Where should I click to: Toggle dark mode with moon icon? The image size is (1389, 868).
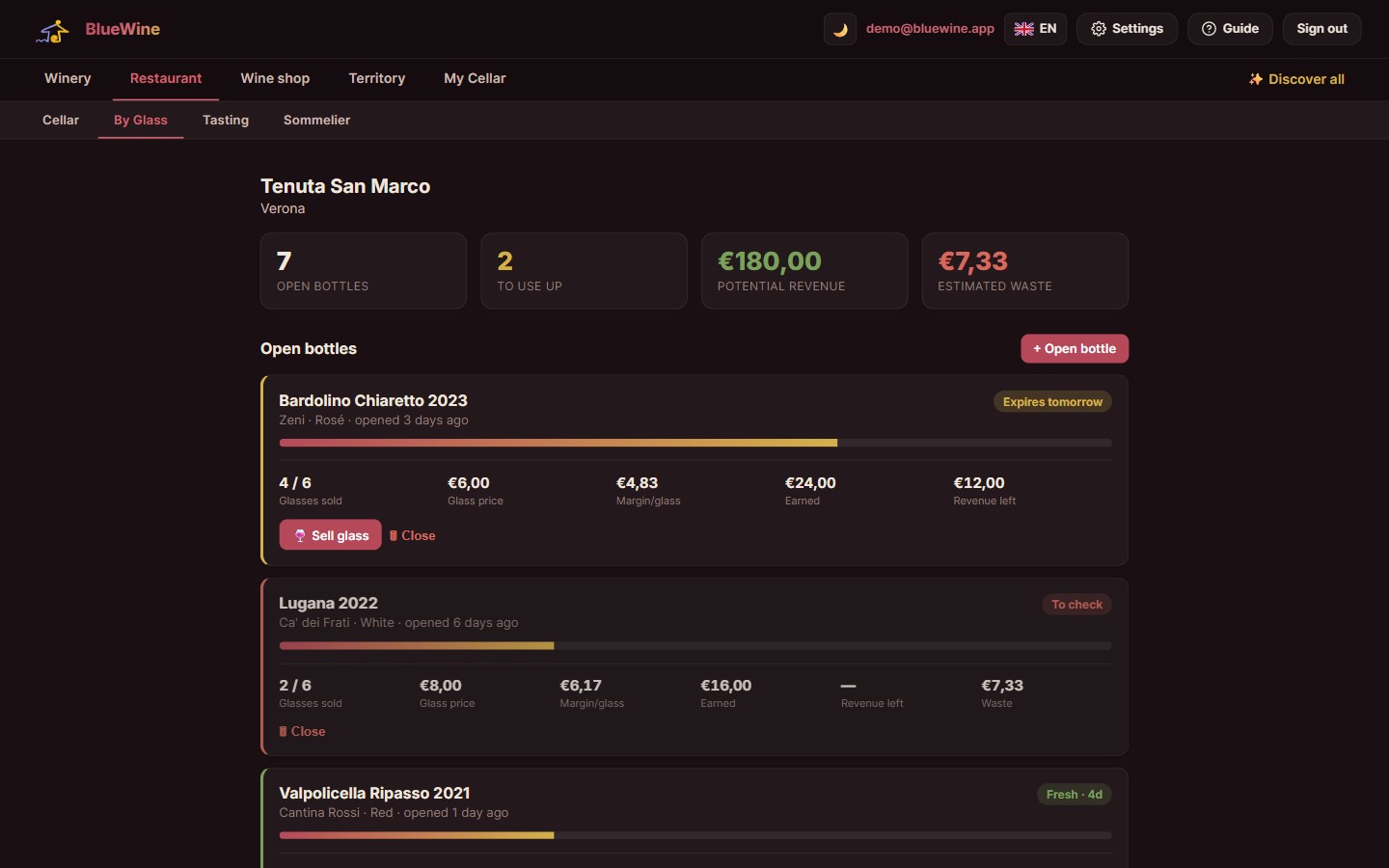(x=840, y=29)
